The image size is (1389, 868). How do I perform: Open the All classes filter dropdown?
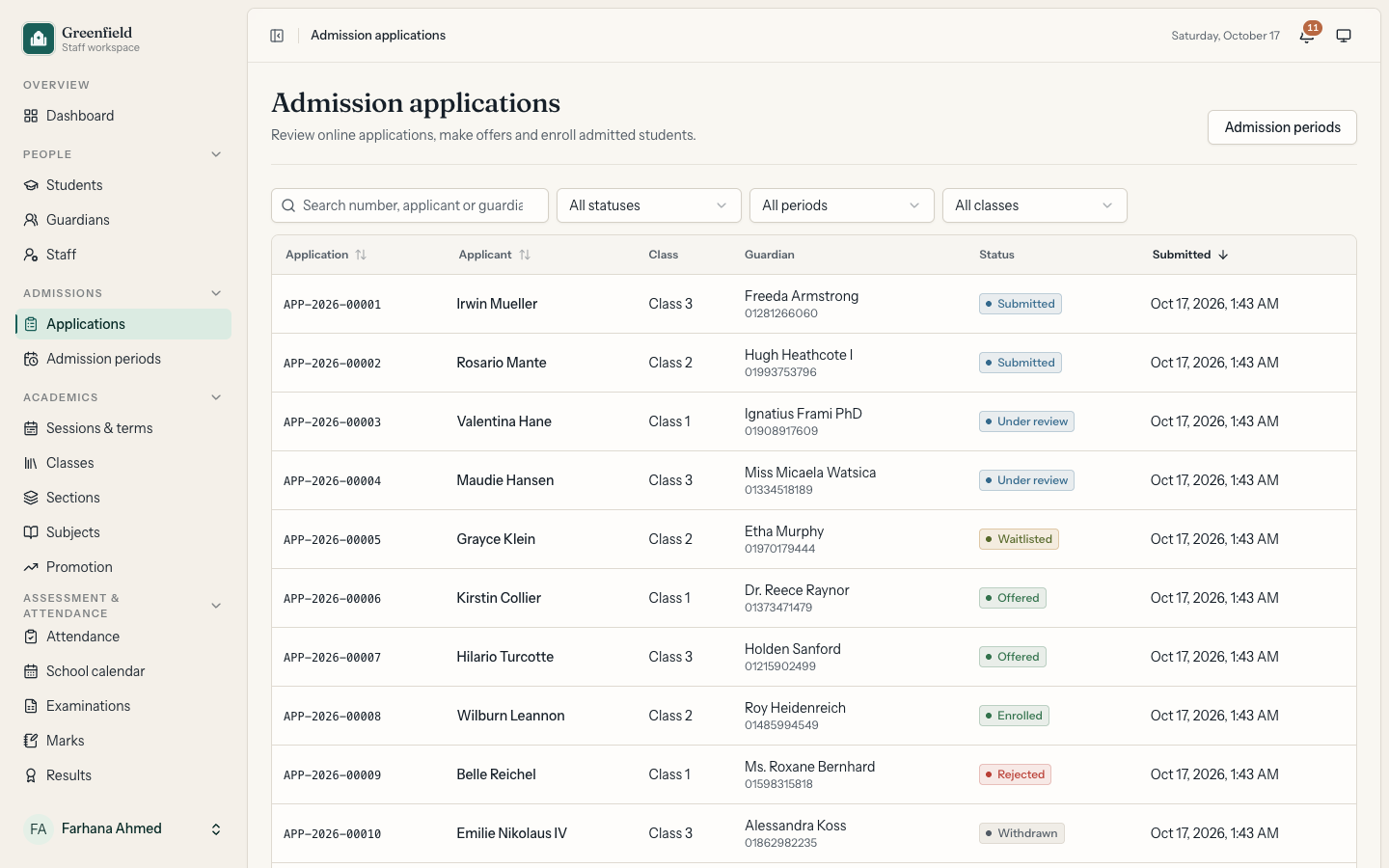(1035, 205)
